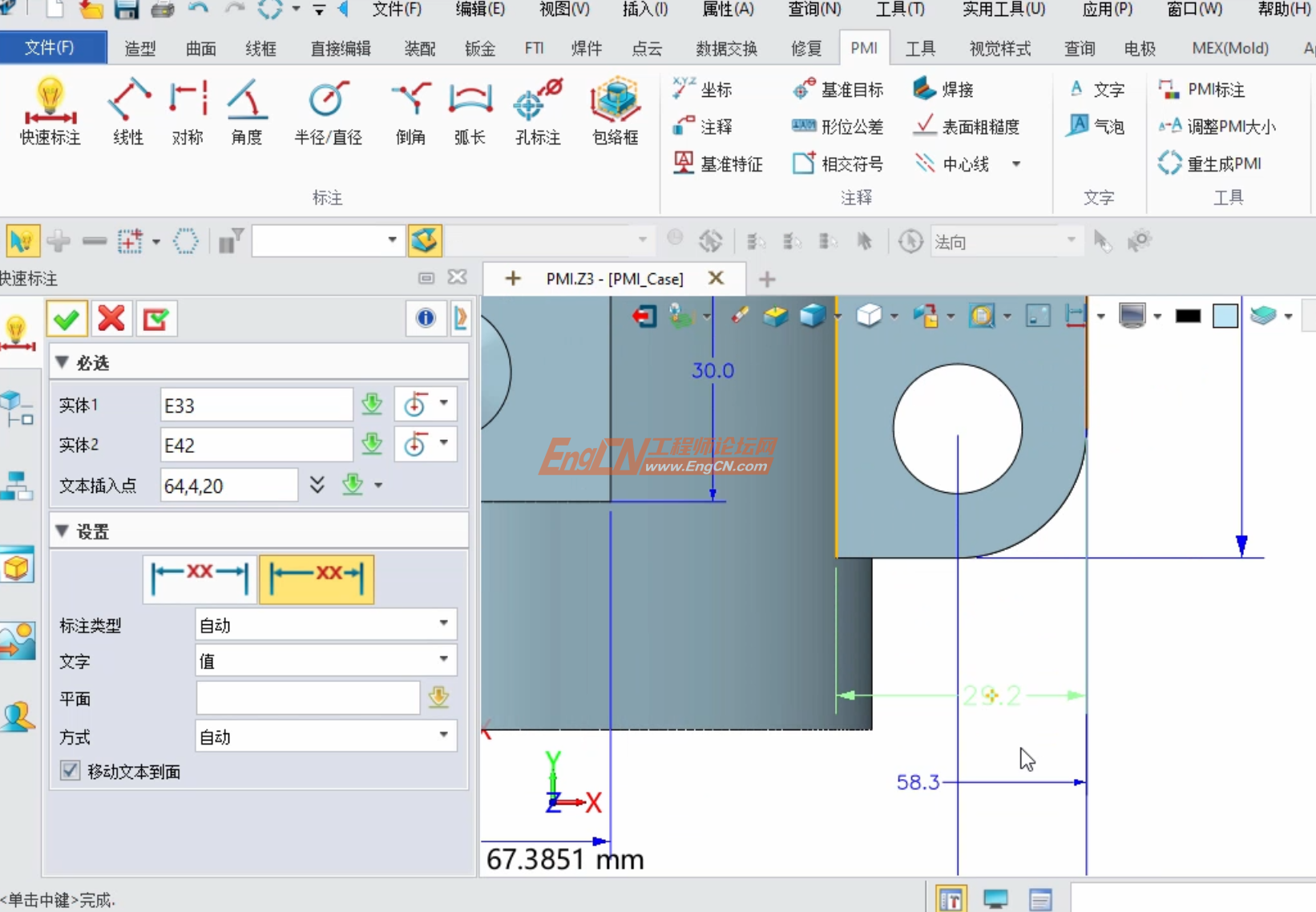
Task: Open the 中心线 dropdown arrow
Action: coord(1017,163)
